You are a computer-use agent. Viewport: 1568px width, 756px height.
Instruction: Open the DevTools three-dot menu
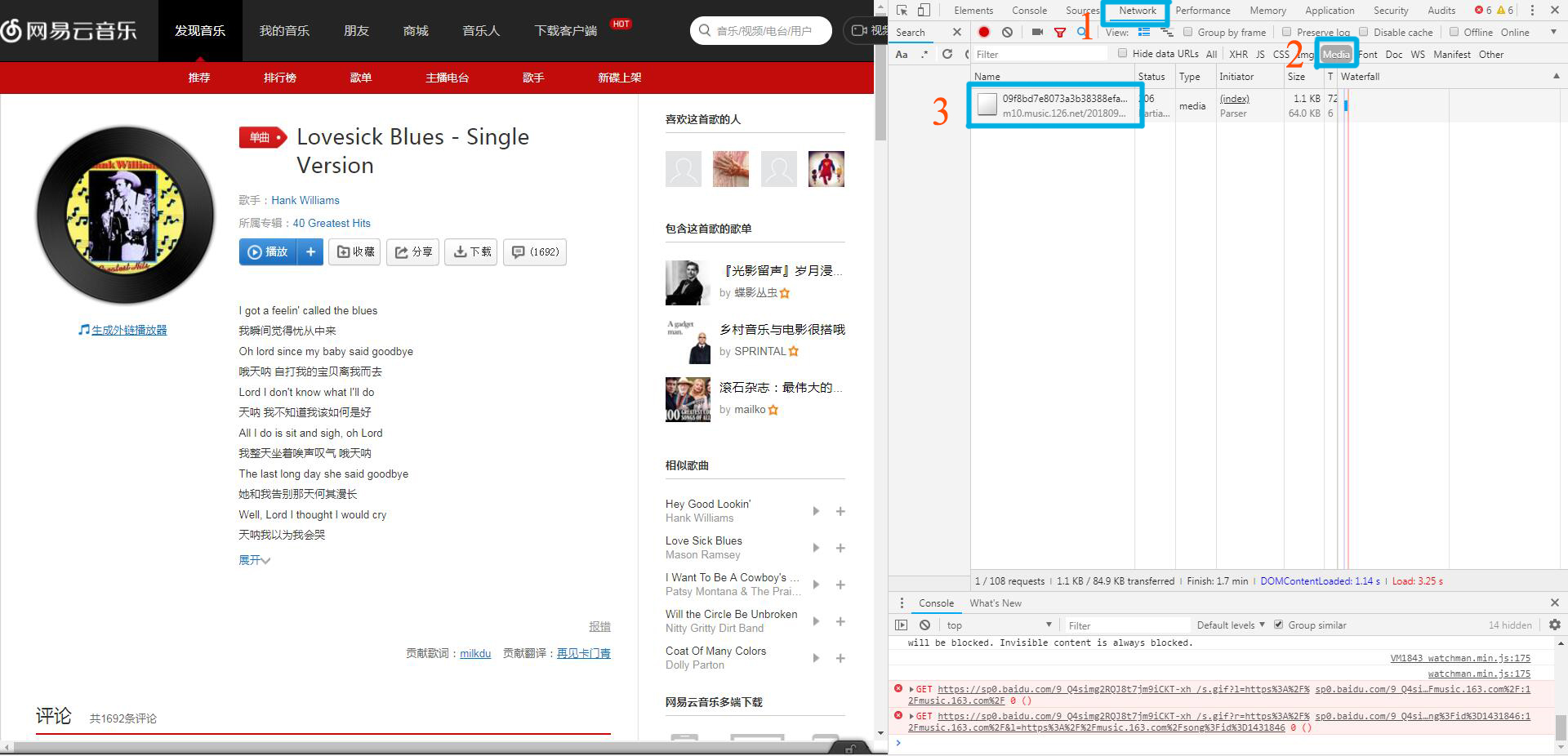1532,11
